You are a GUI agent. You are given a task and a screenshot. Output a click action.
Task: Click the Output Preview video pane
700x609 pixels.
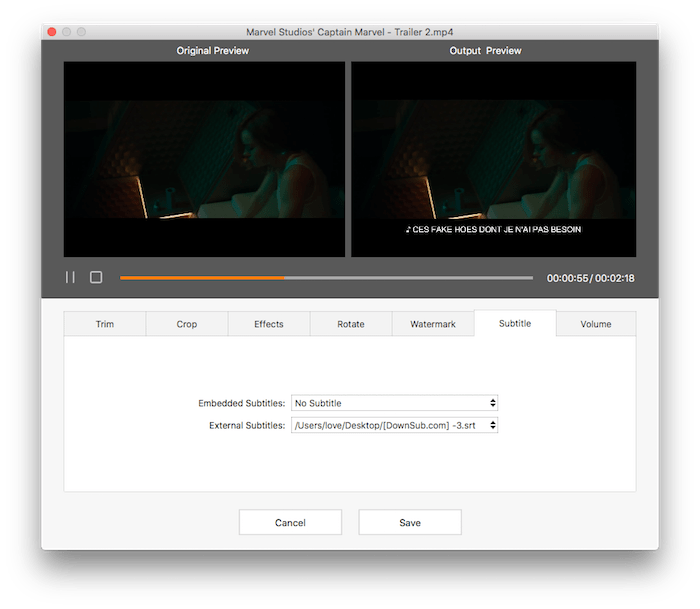point(493,159)
